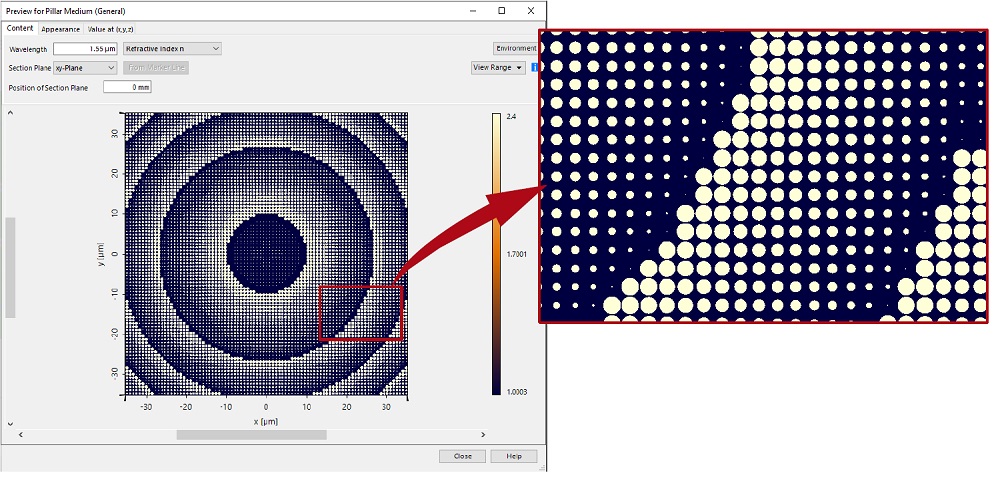Select the Value at (x,y,z) tab

[116, 29]
